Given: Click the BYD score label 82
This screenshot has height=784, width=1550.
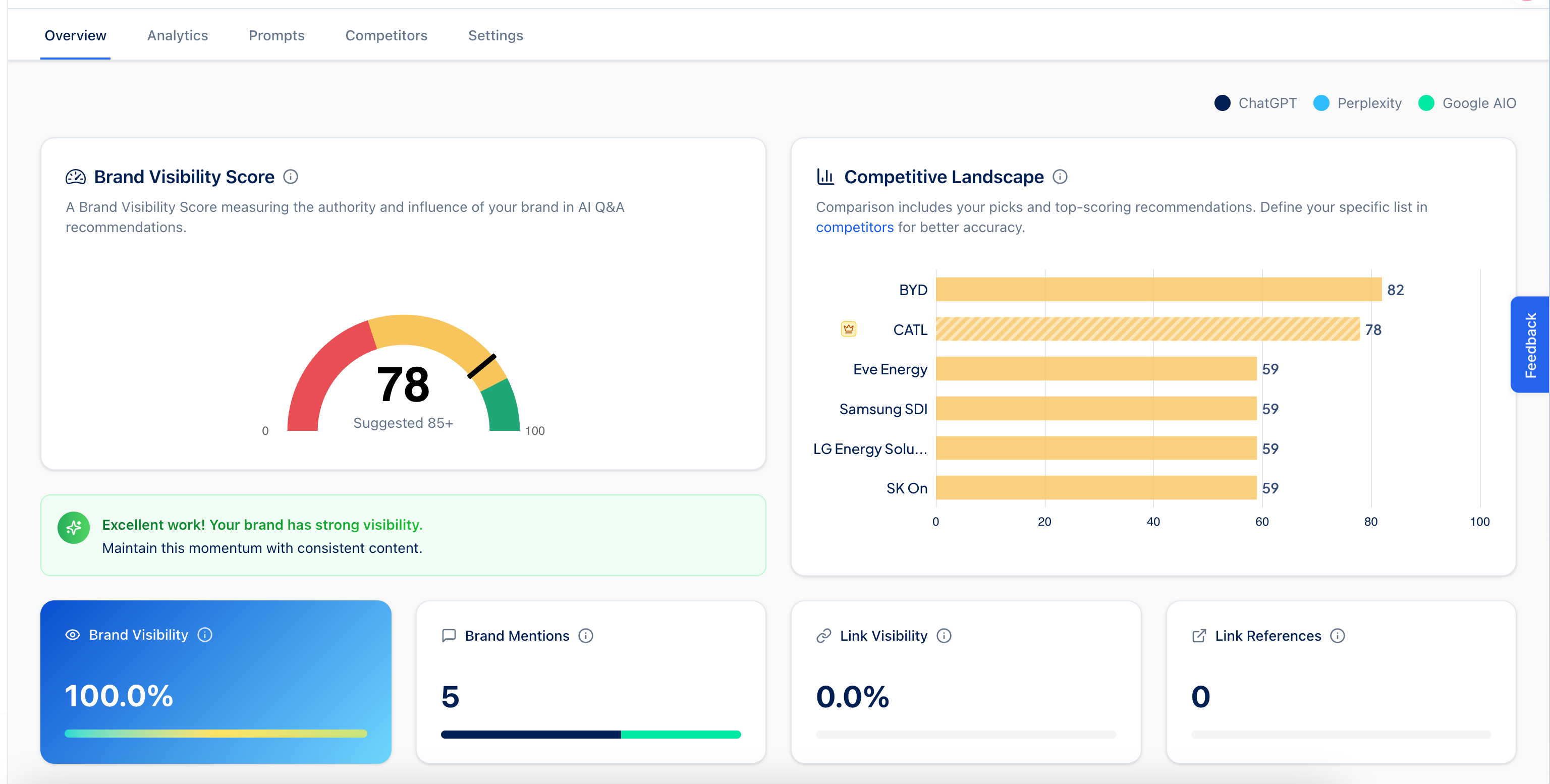Looking at the screenshot, I should coord(1396,290).
